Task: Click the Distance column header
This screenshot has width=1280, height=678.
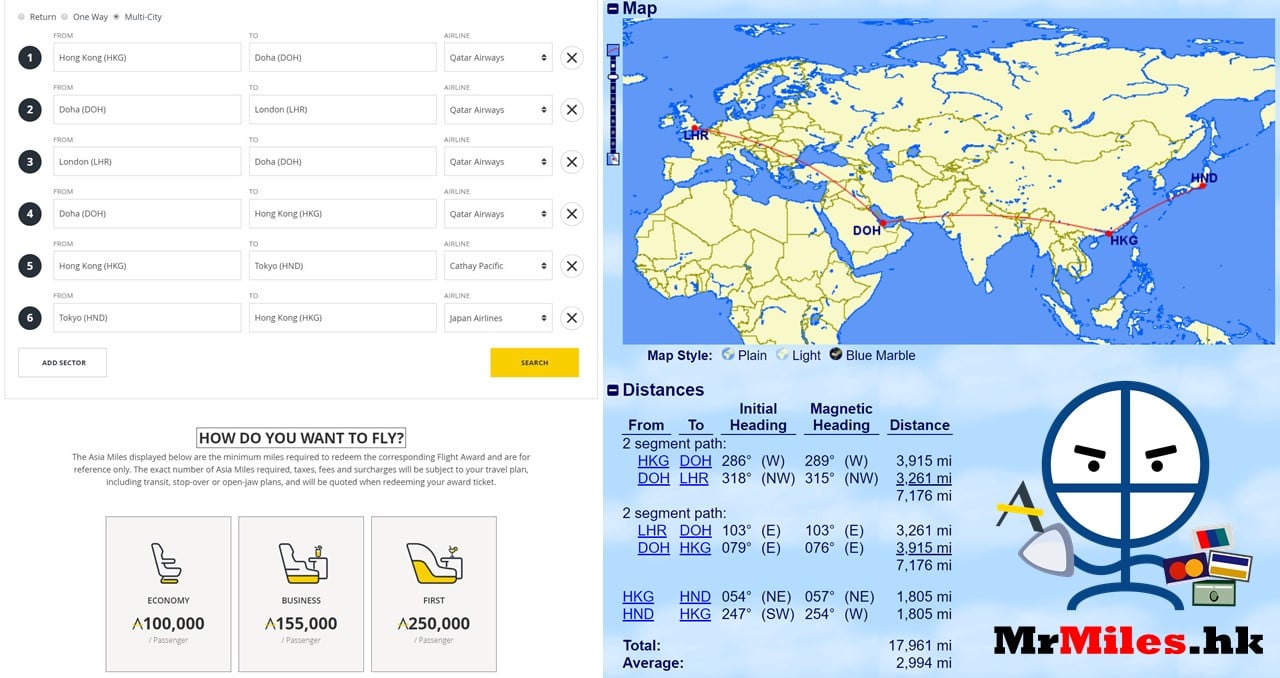Action: pos(919,425)
